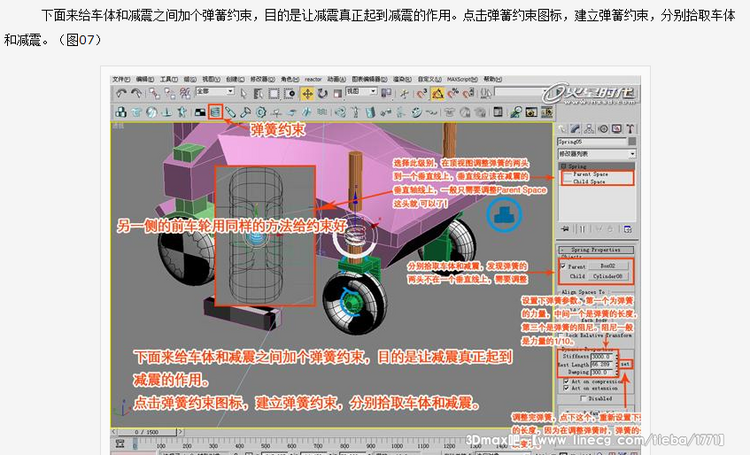Switch to the Motion command panel tab
The image size is (750, 455).
pos(603,128)
